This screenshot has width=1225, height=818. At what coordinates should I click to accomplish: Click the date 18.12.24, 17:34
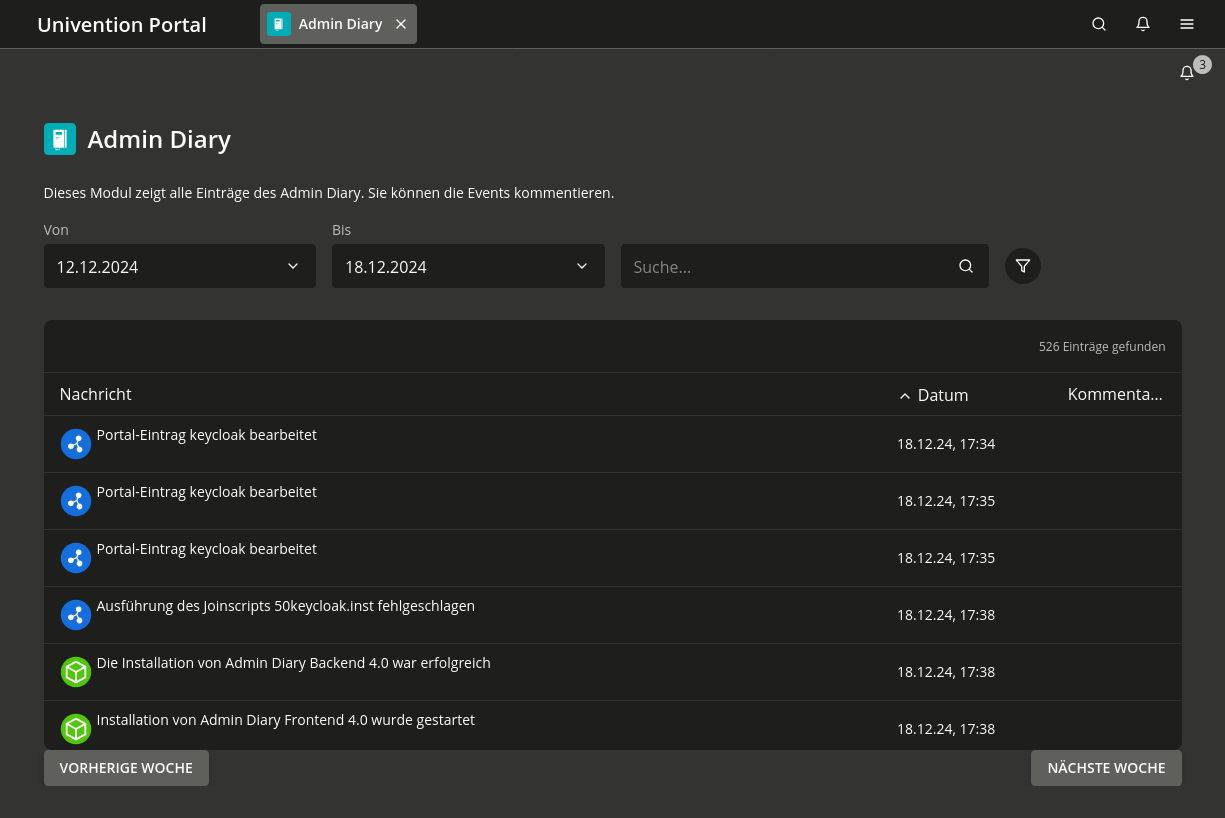(x=946, y=444)
